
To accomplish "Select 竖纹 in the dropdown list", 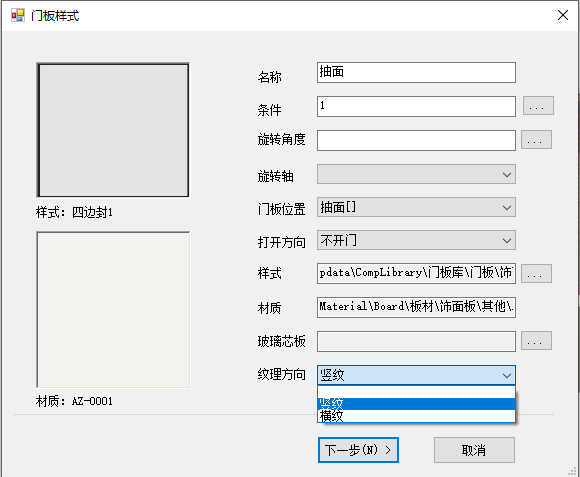I will click(x=416, y=404).
